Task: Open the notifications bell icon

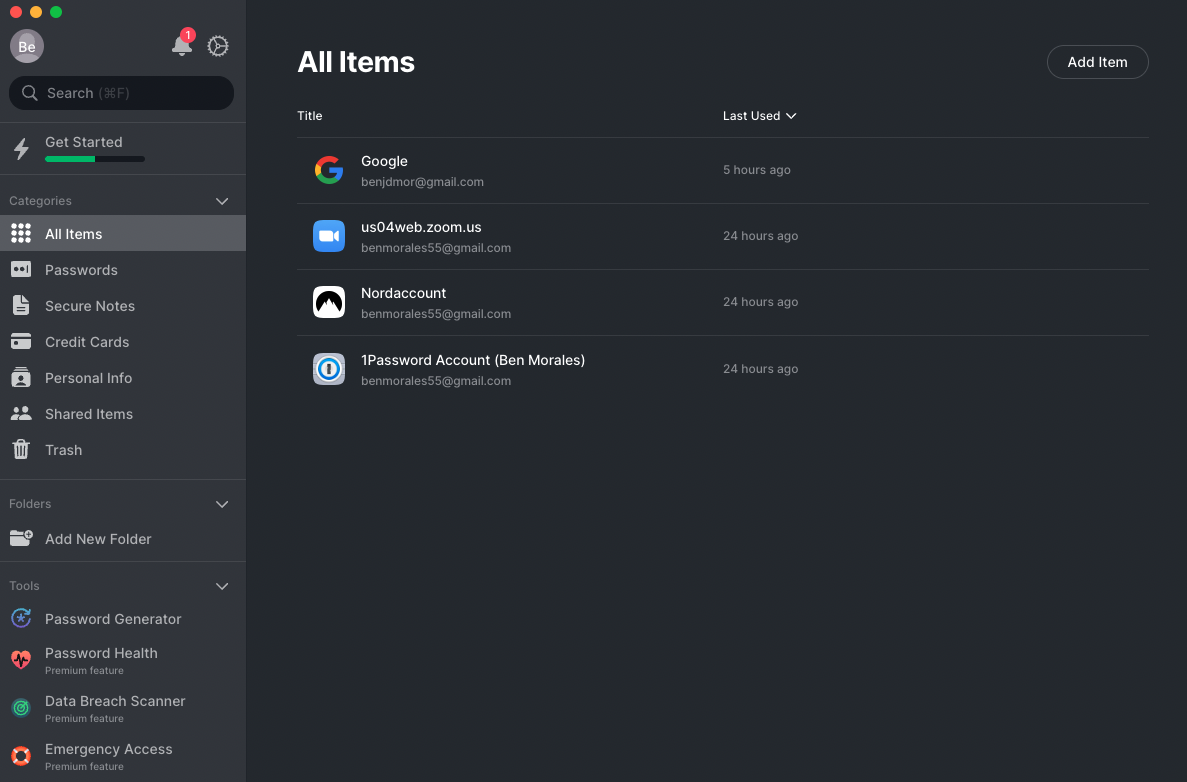Action: [182, 46]
